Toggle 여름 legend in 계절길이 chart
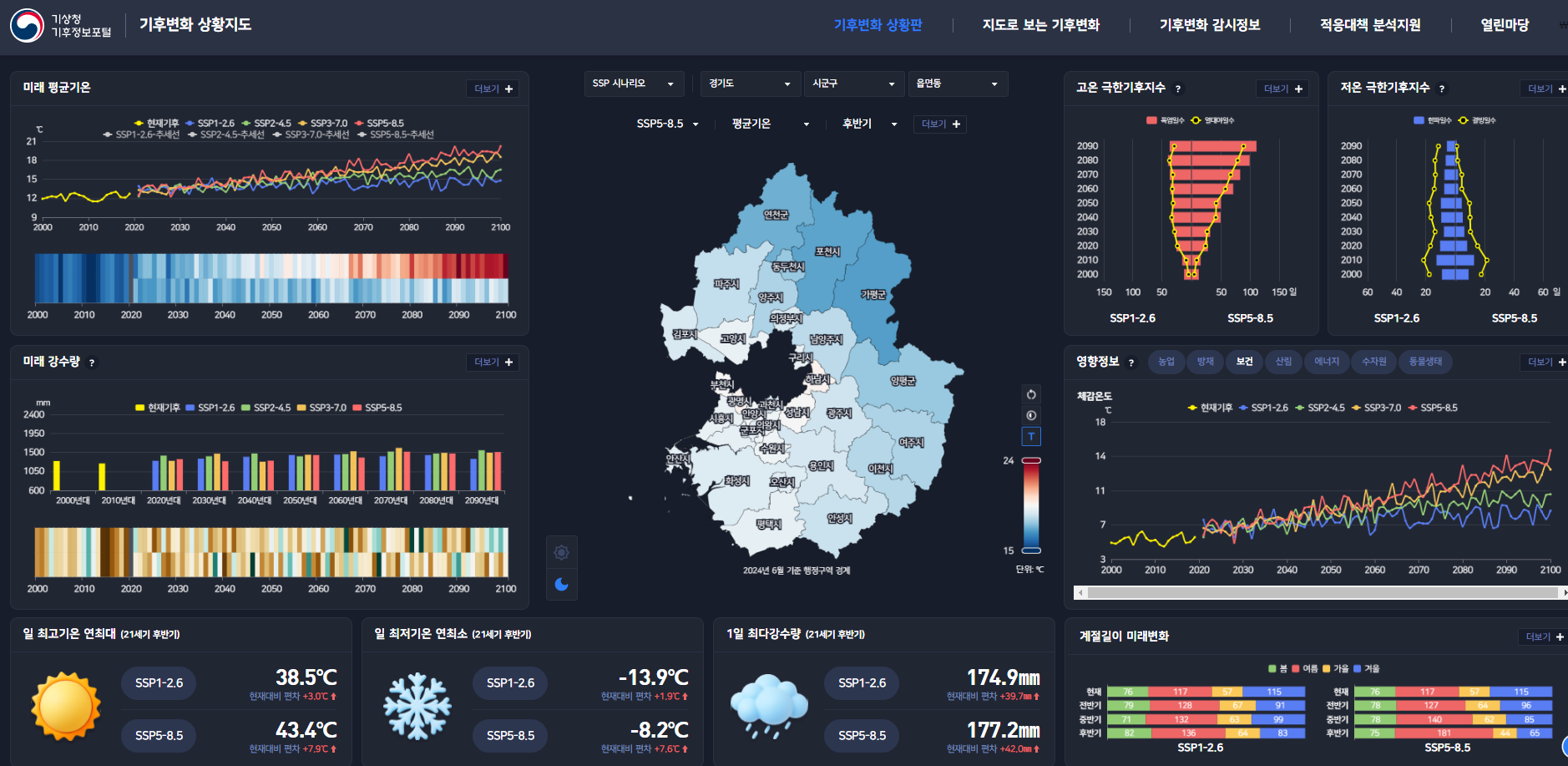1568x766 pixels. pos(1305,668)
